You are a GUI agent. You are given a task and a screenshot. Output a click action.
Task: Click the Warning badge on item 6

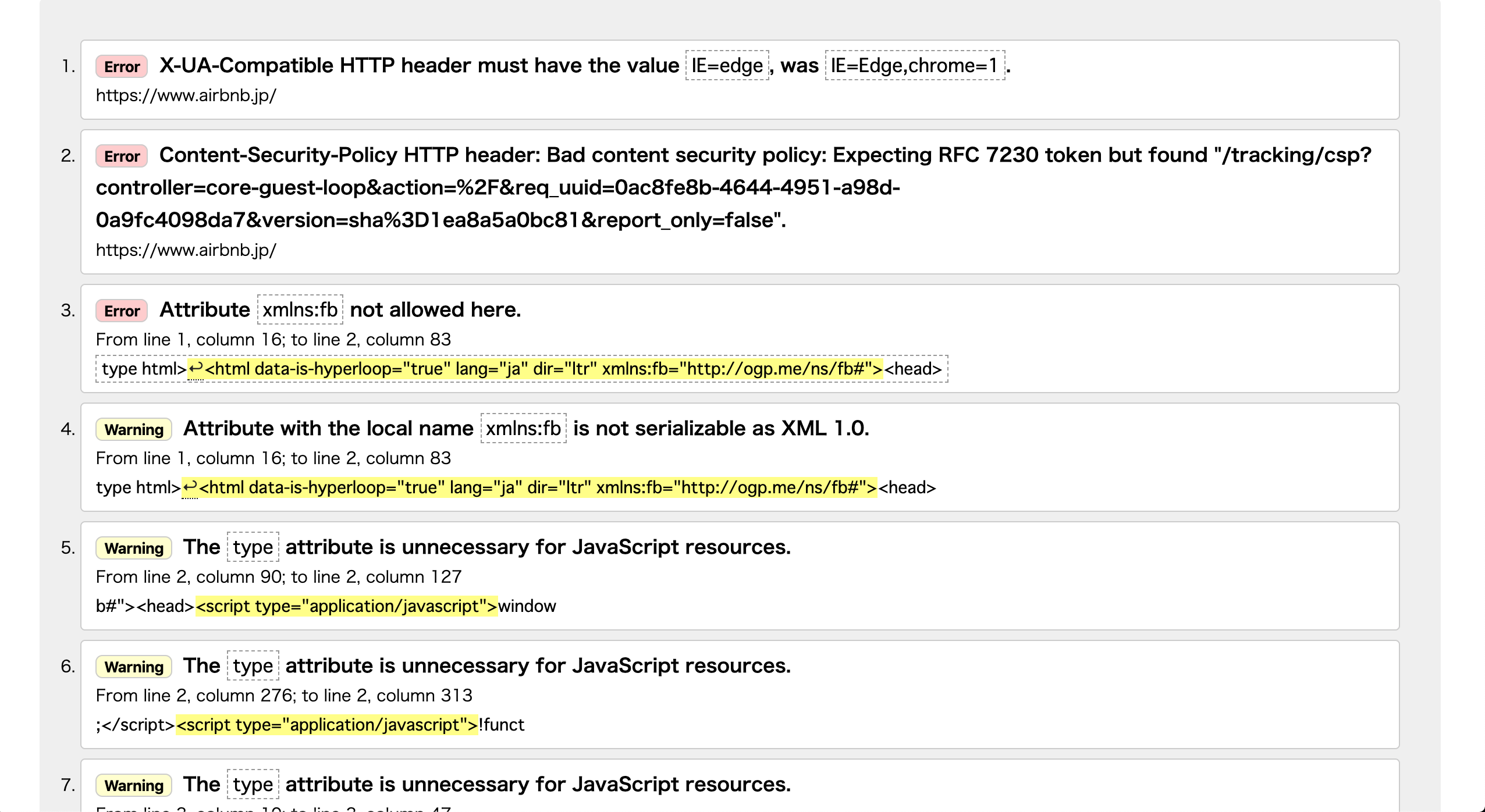click(x=134, y=667)
